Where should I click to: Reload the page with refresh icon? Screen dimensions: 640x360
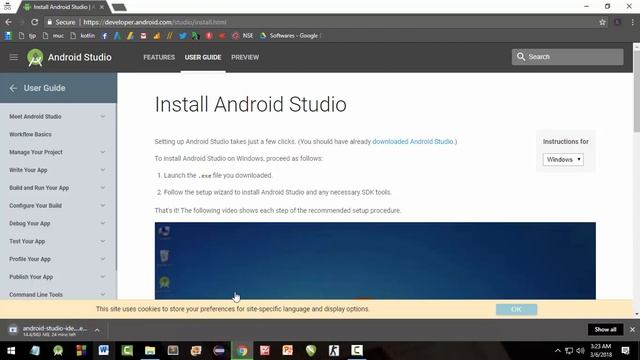[34, 22]
